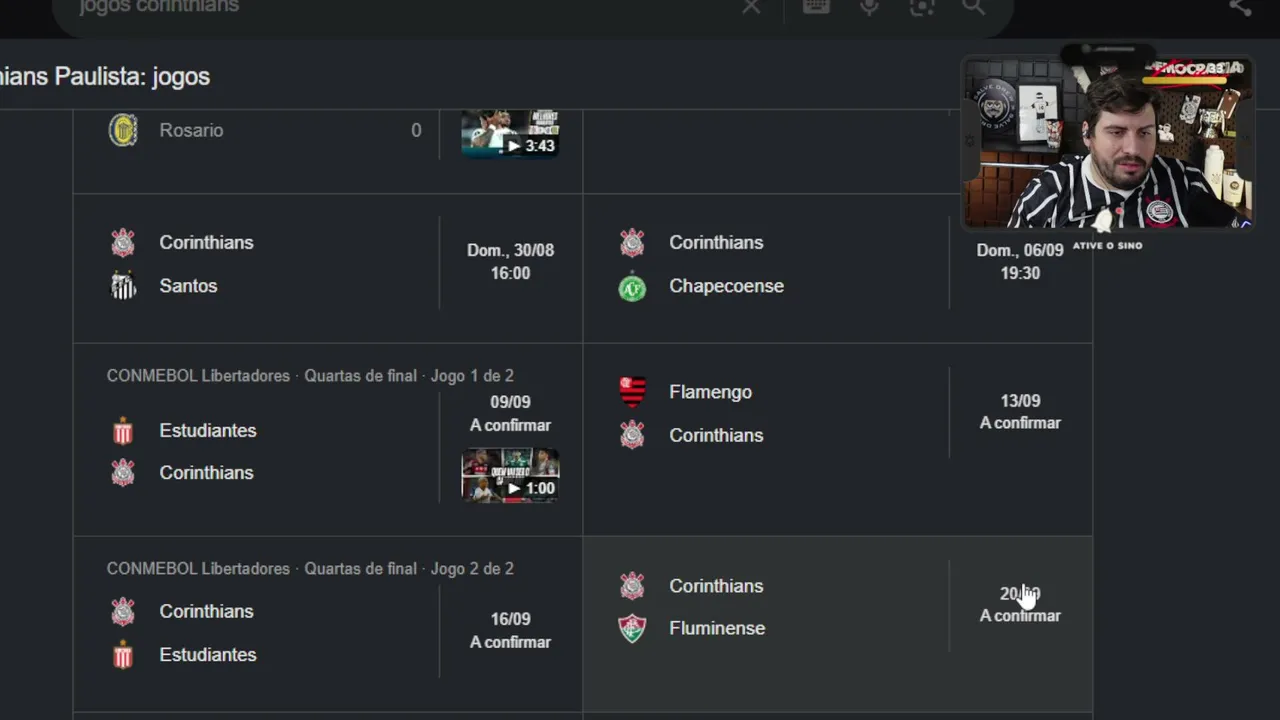Screen dimensions: 1280x720
Task: Open the Corinthians vs Estudiantes match on 16/09
Action: pyautogui.click(x=328, y=624)
